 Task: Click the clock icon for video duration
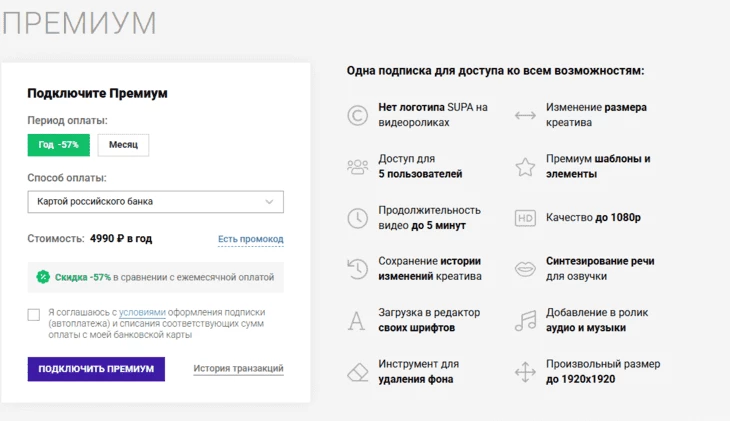click(x=357, y=218)
